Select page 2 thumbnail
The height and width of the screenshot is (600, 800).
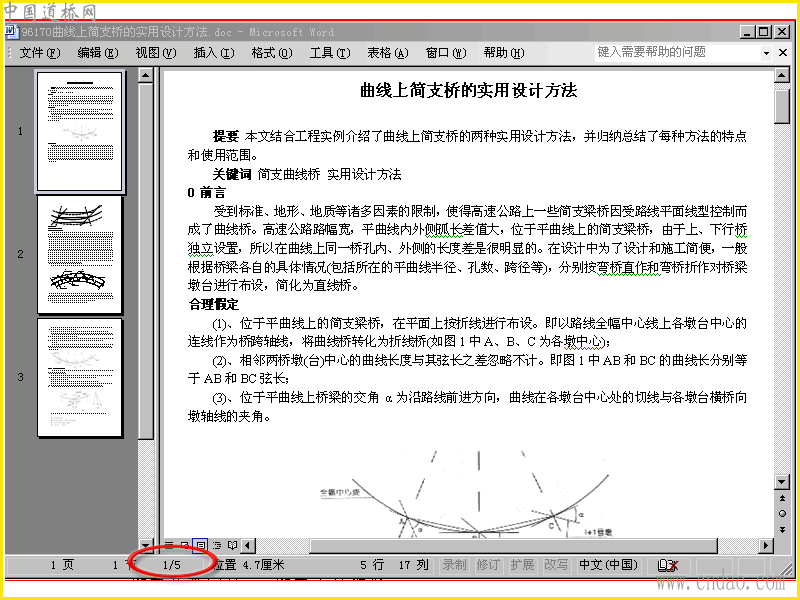80,255
